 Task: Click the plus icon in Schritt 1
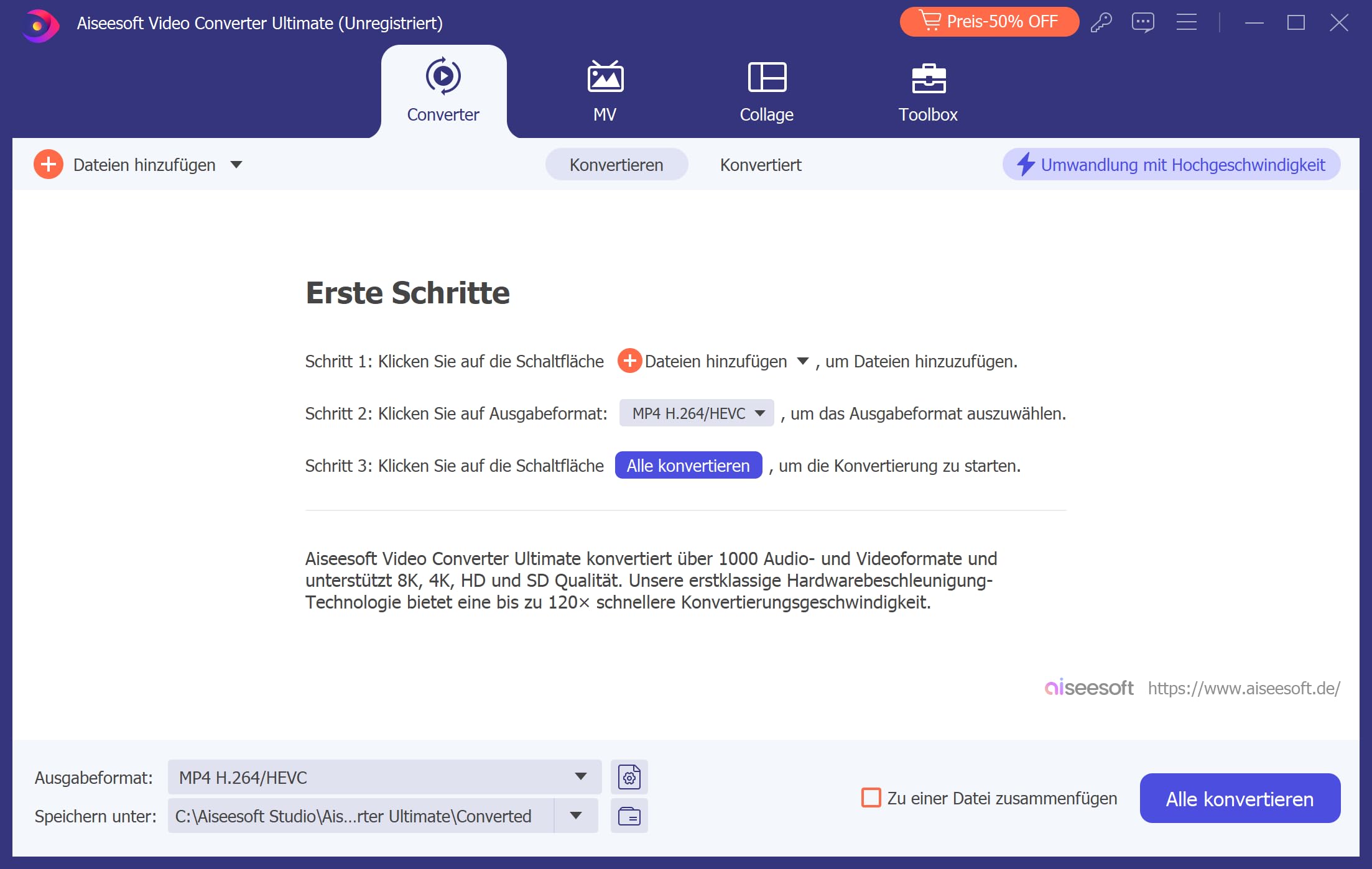pos(629,361)
